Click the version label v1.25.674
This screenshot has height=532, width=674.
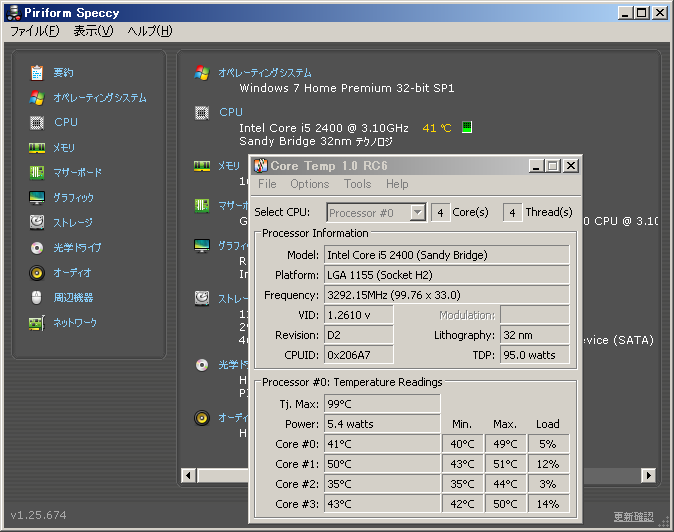(38, 515)
